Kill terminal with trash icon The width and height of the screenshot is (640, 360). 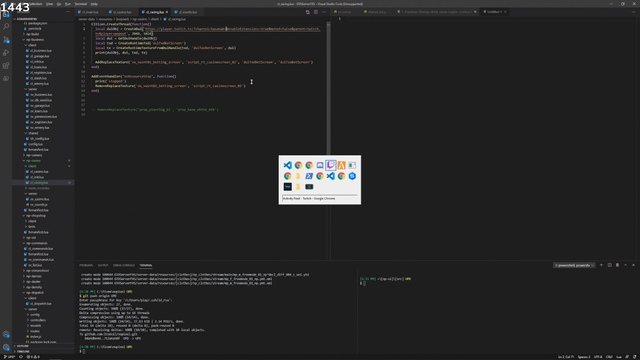point(617,265)
